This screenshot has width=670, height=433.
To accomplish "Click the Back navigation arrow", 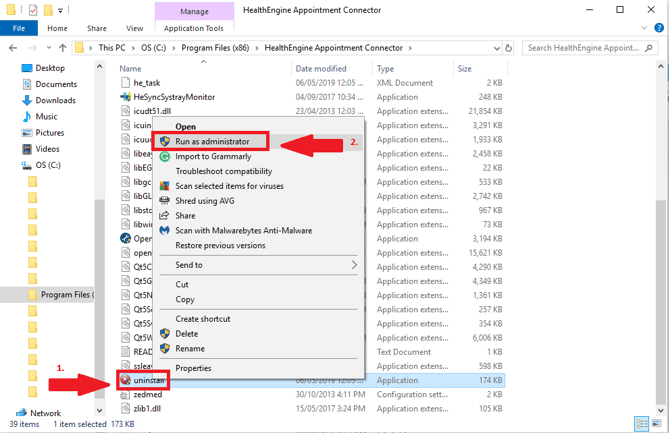I will (x=13, y=47).
